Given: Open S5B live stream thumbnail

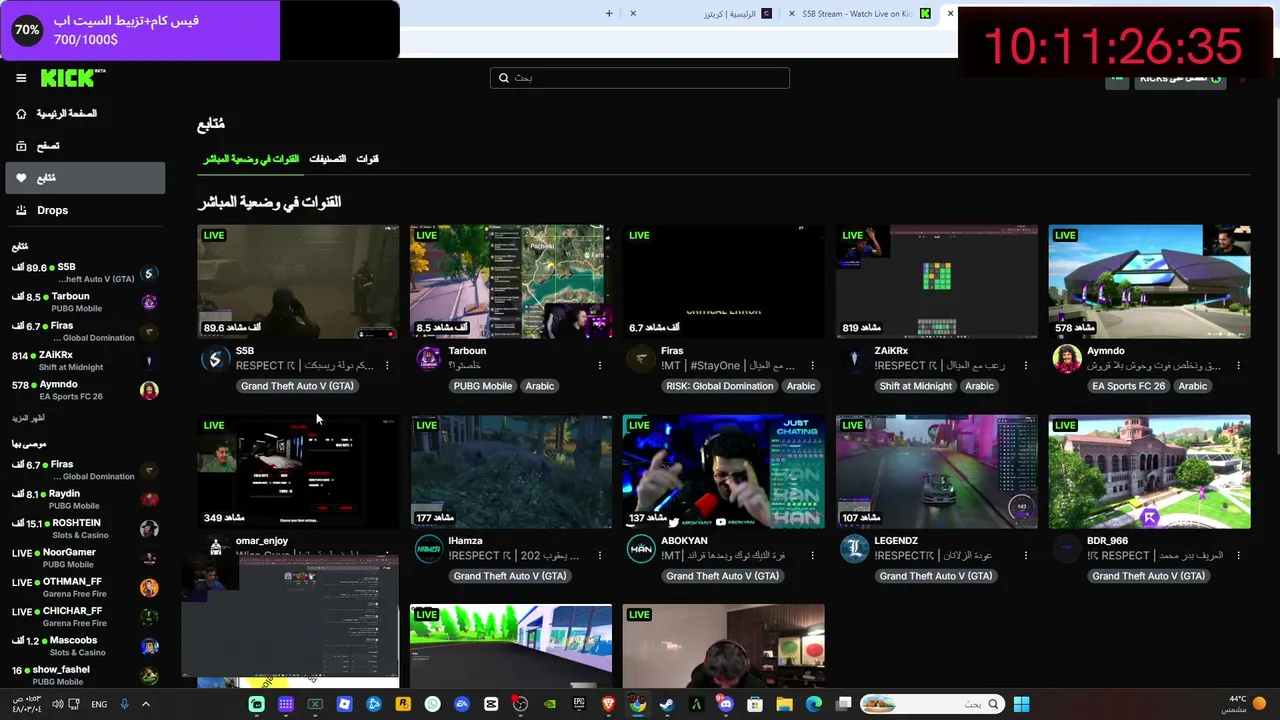Looking at the screenshot, I should 298,281.
